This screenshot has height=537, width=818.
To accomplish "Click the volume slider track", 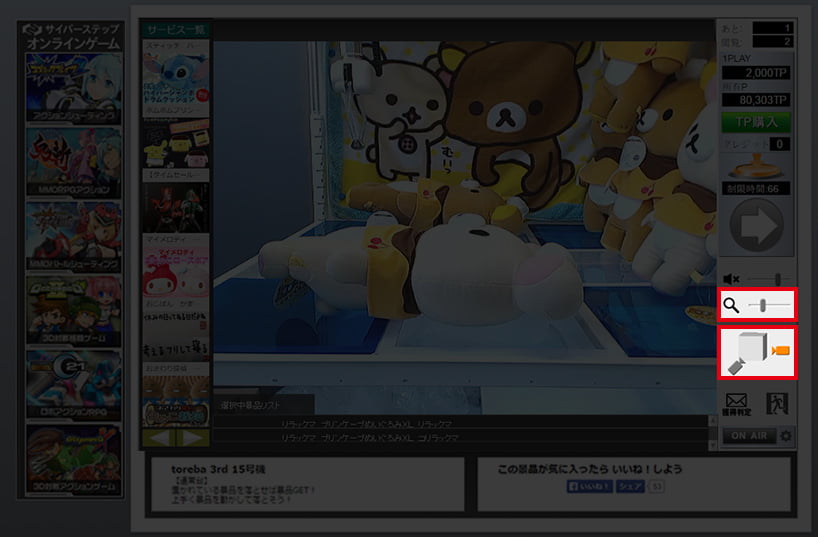I will [x=768, y=279].
